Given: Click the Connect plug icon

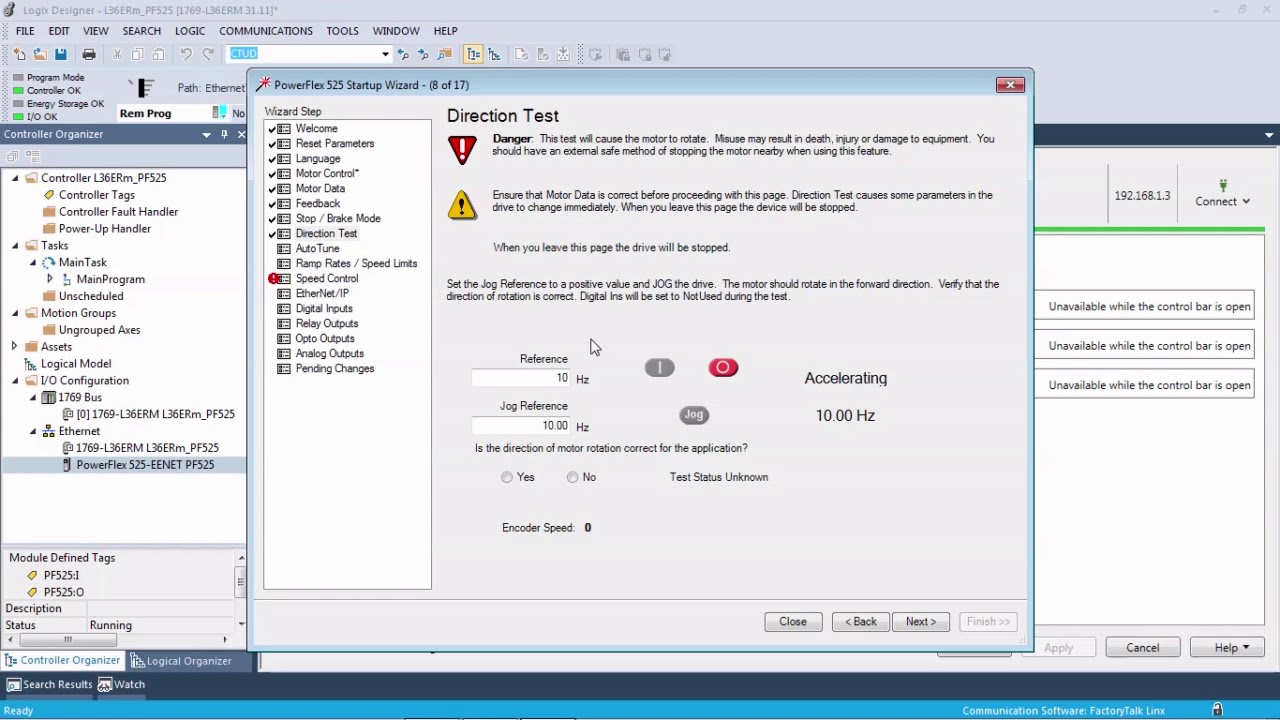Looking at the screenshot, I should tap(1223, 186).
